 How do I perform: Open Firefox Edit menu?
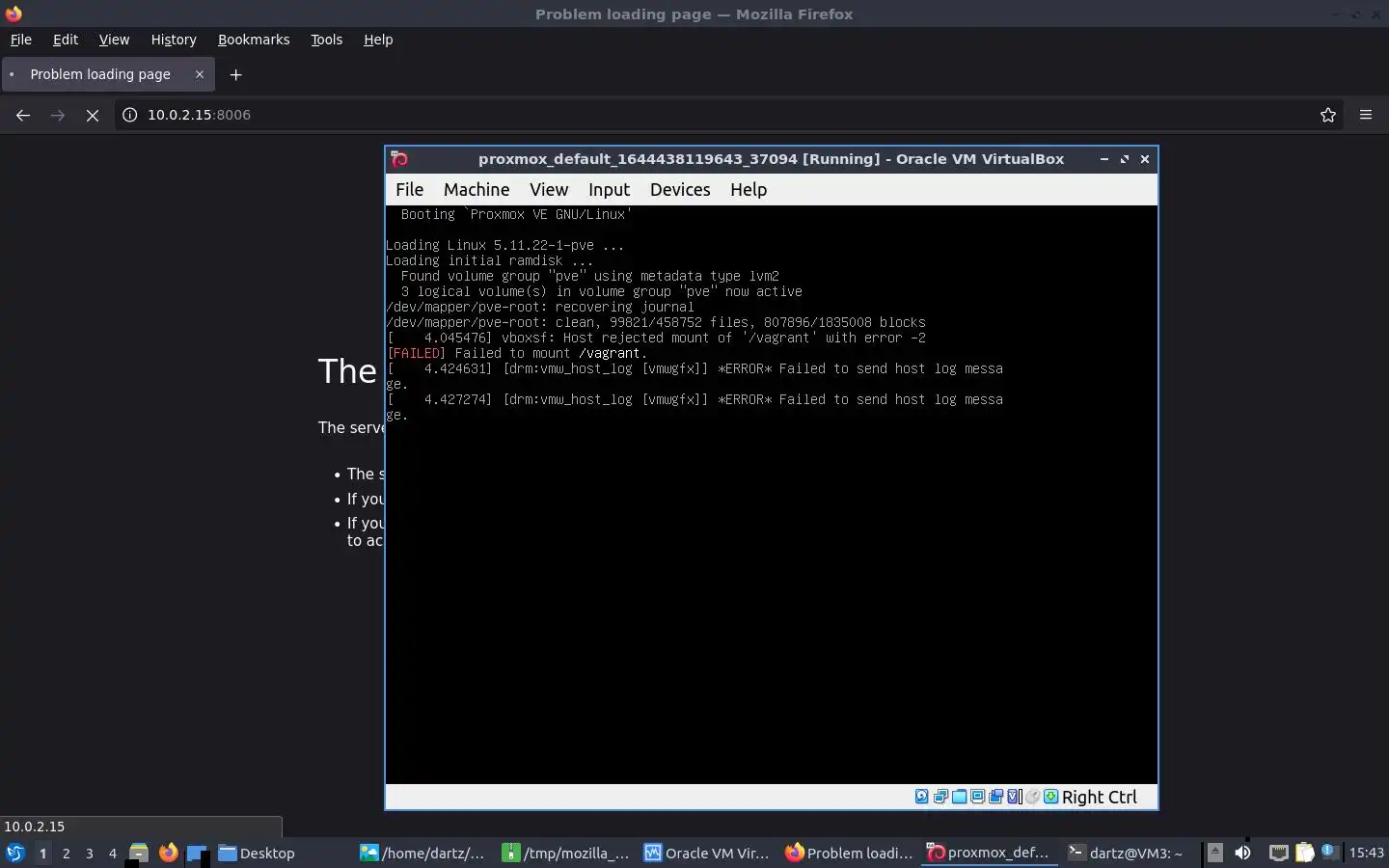click(x=66, y=40)
